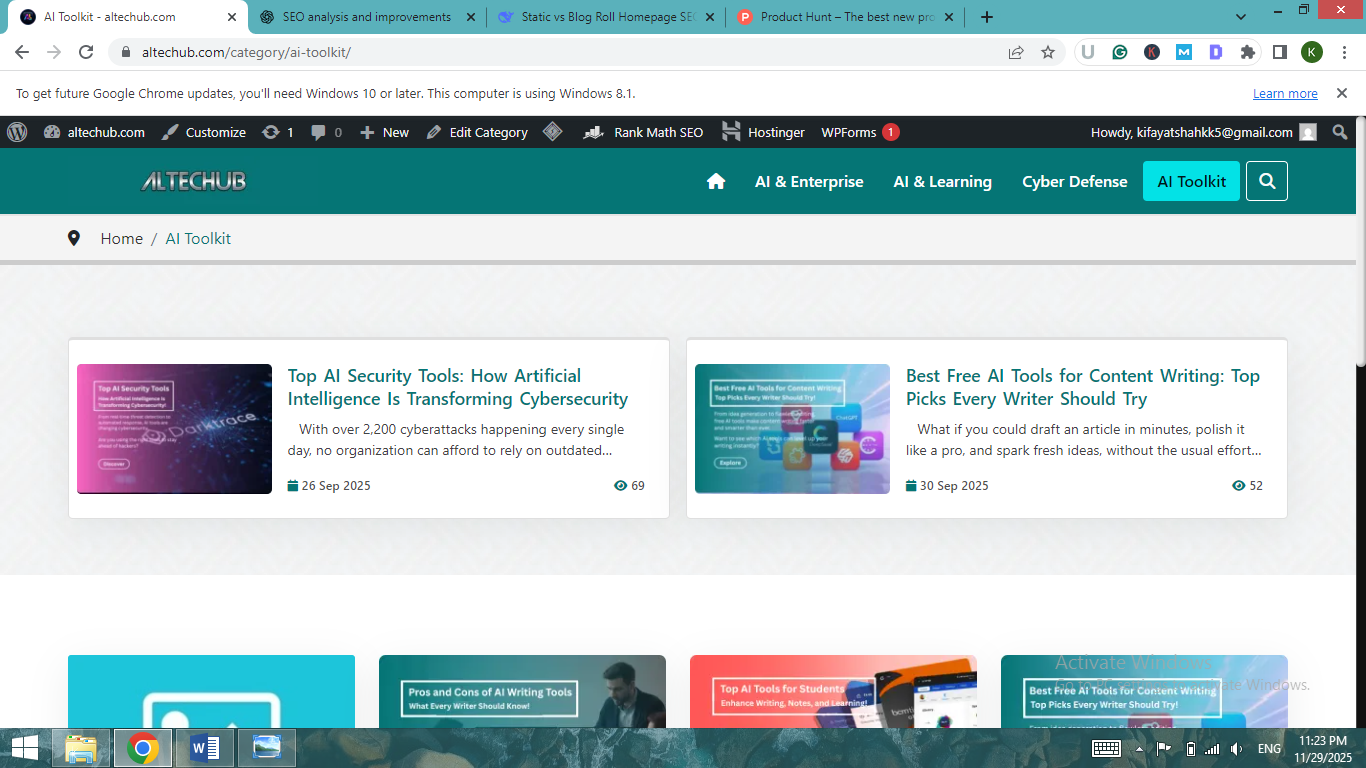Open the Top AI Tools for Students card
Screen dimensions: 1366x768
833,691
